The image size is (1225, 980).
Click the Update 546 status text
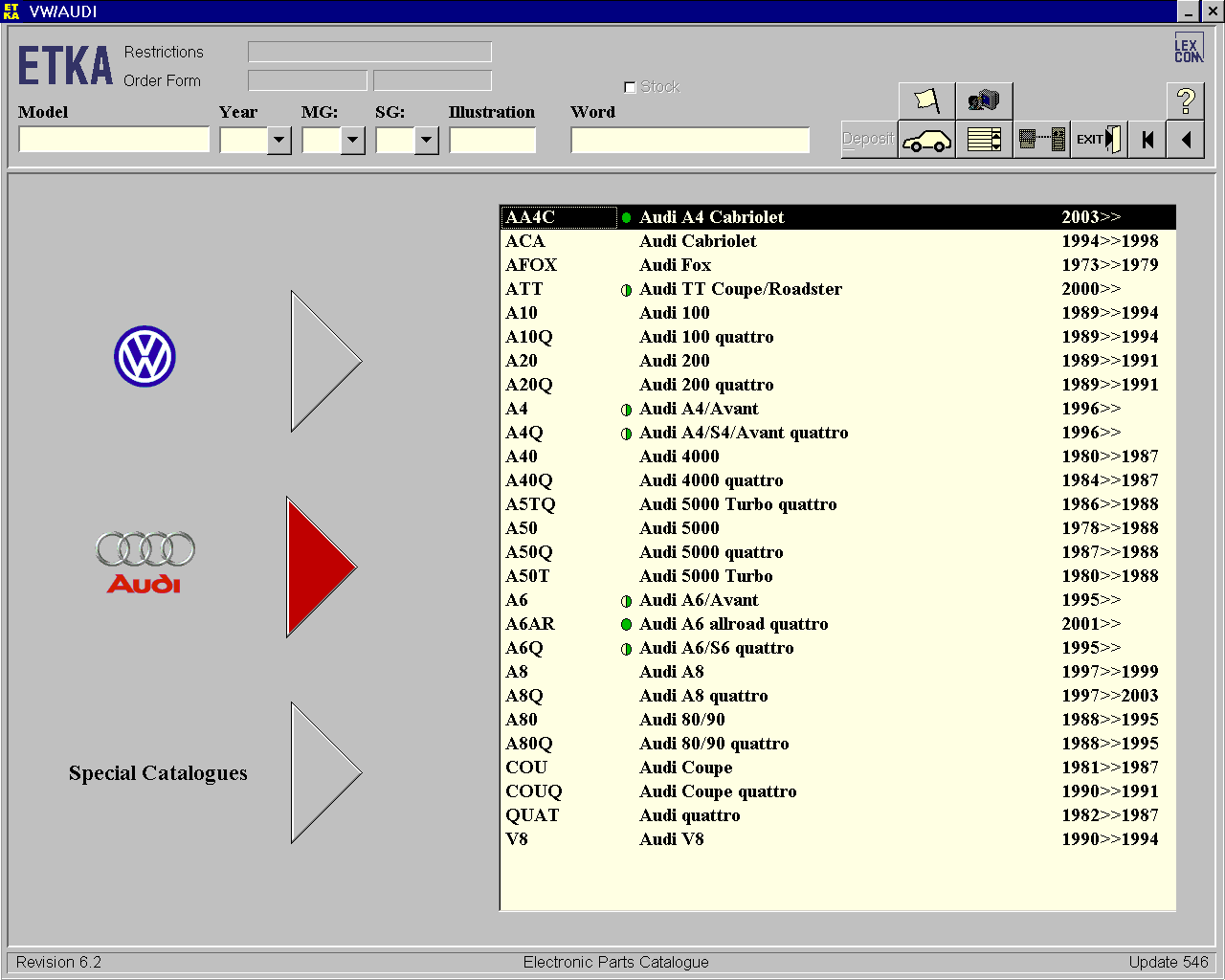click(1168, 963)
